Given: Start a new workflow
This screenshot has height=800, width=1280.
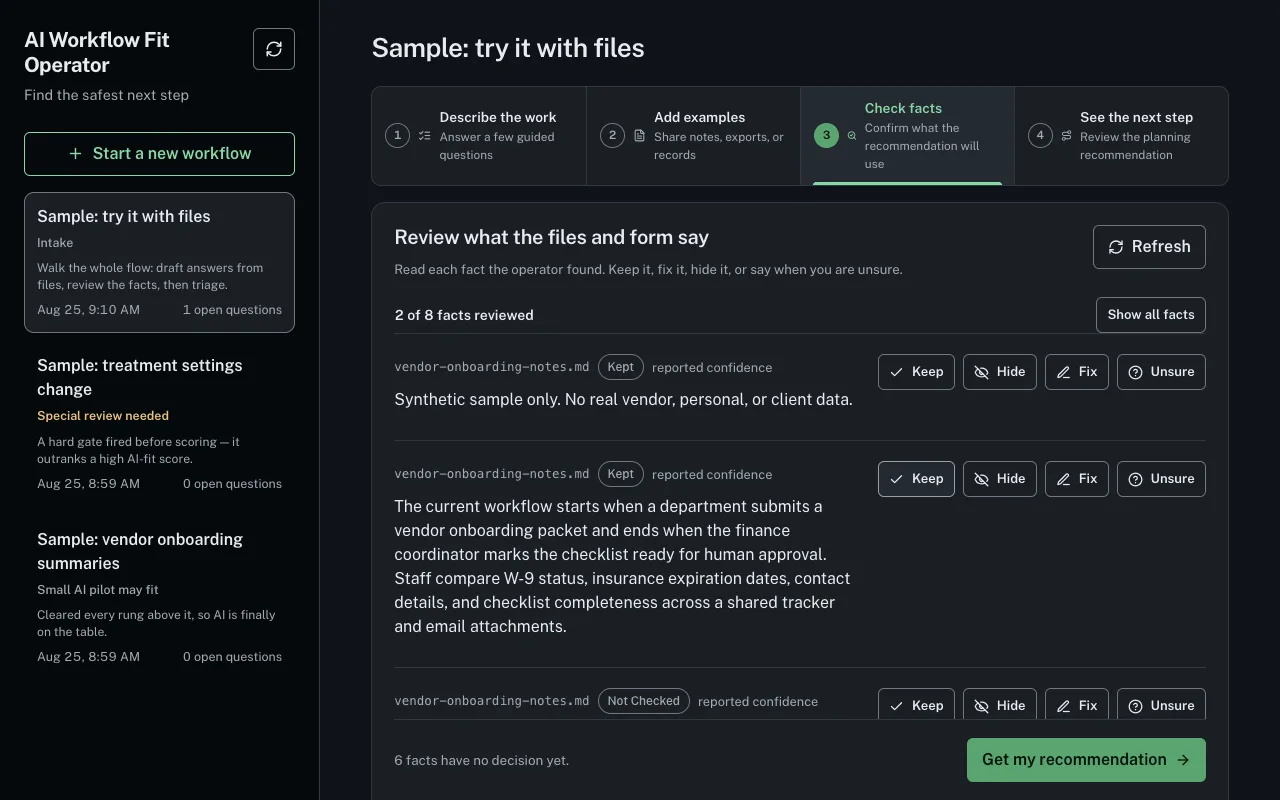Looking at the screenshot, I should 159,154.
